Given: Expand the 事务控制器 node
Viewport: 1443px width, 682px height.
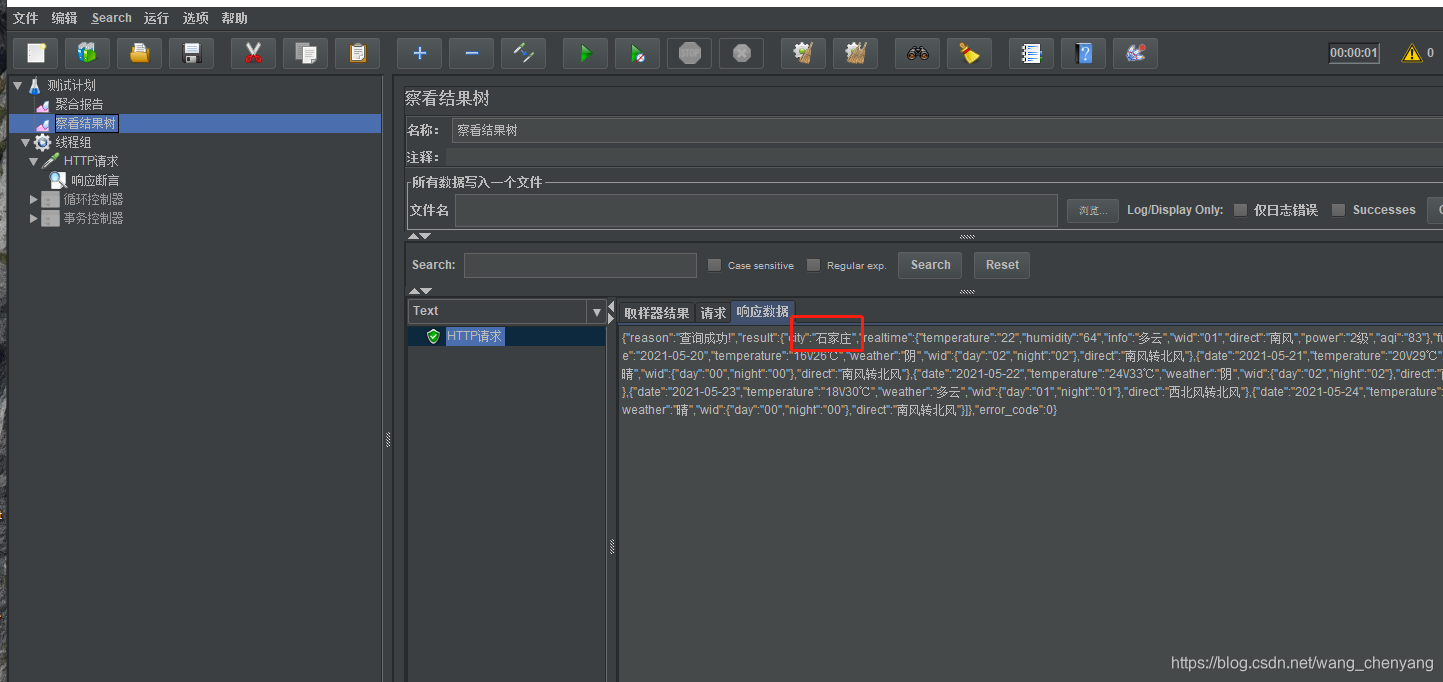Looking at the screenshot, I should point(34,218).
